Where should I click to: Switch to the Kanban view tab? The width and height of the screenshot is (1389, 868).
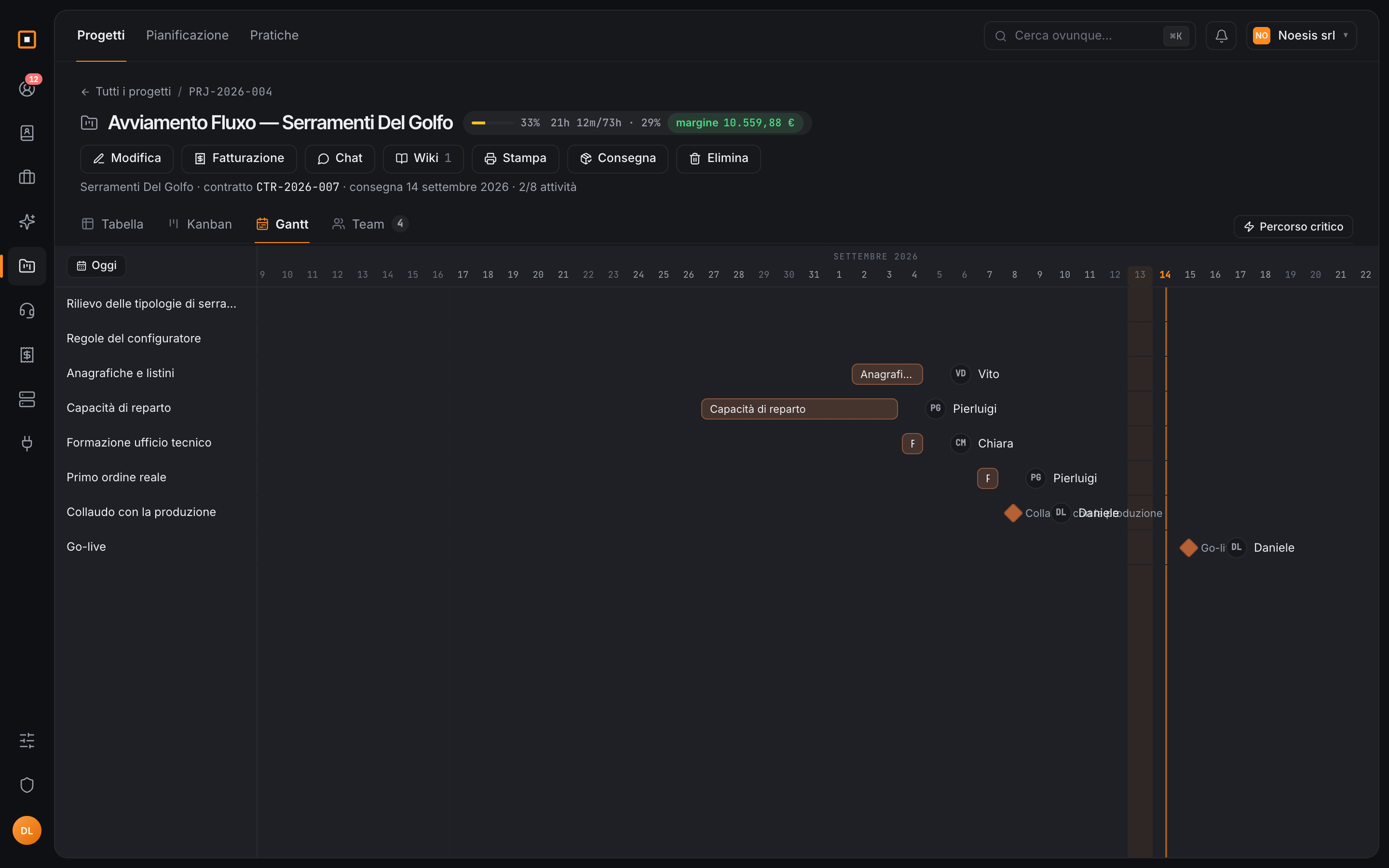[x=200, y=224]
